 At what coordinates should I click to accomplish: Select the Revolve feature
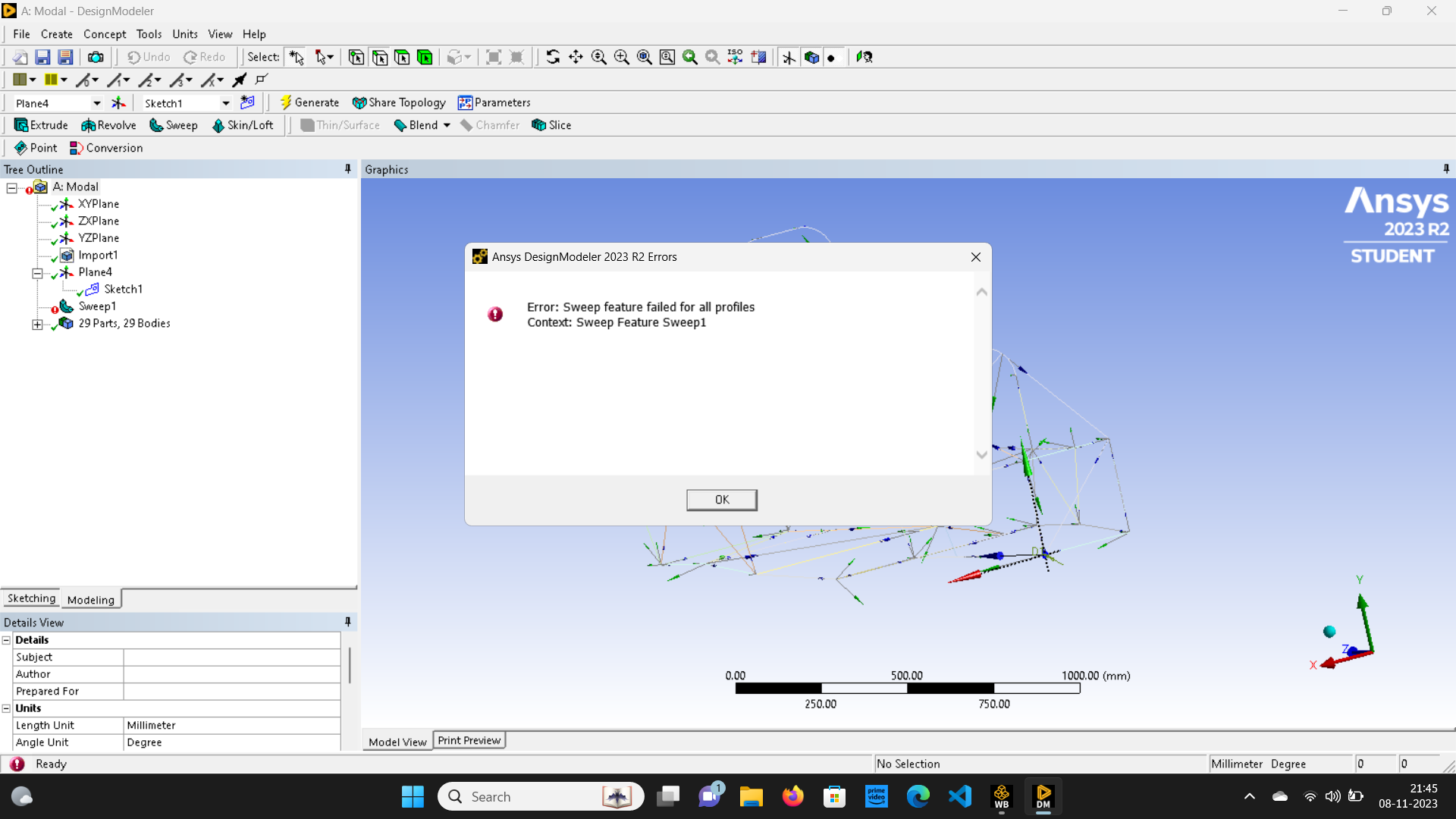click(108, 125)
